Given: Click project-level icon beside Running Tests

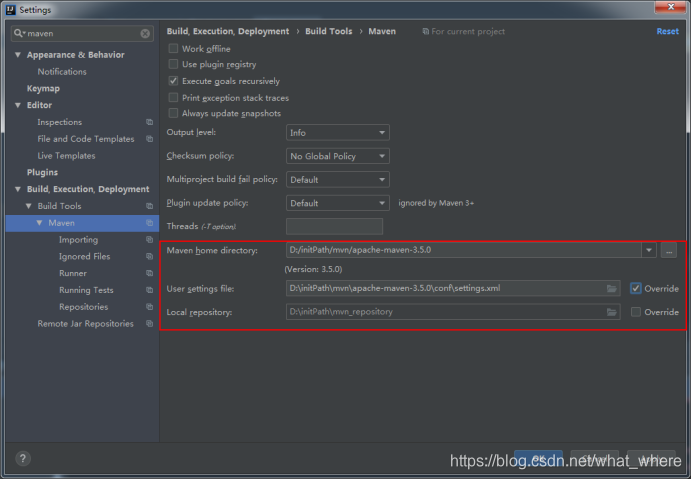Looking at the screenshot, I should 150,290.
